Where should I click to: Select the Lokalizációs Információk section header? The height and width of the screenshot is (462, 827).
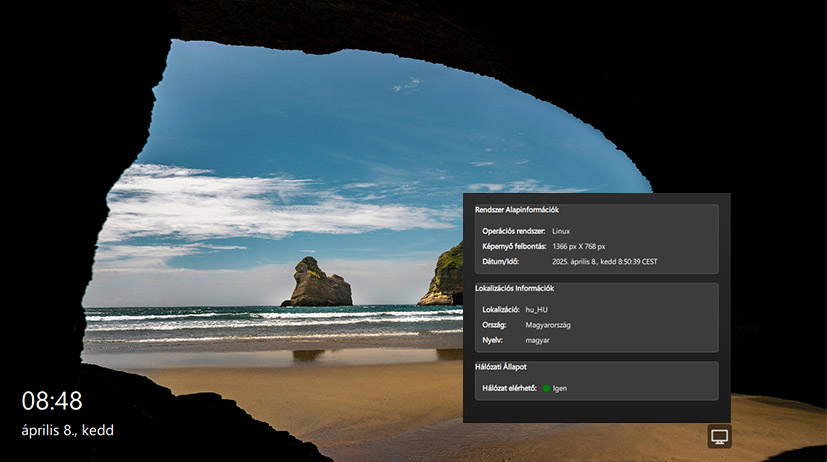[514, 289]
